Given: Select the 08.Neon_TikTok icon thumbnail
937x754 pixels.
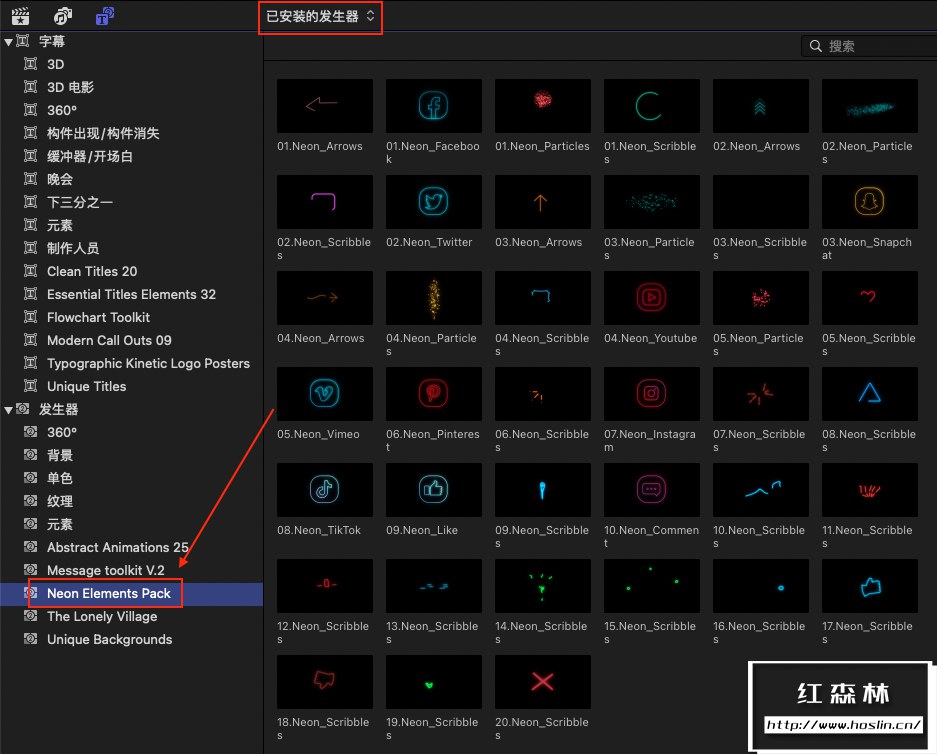Looking at the screenshot, I should (324, 490).
